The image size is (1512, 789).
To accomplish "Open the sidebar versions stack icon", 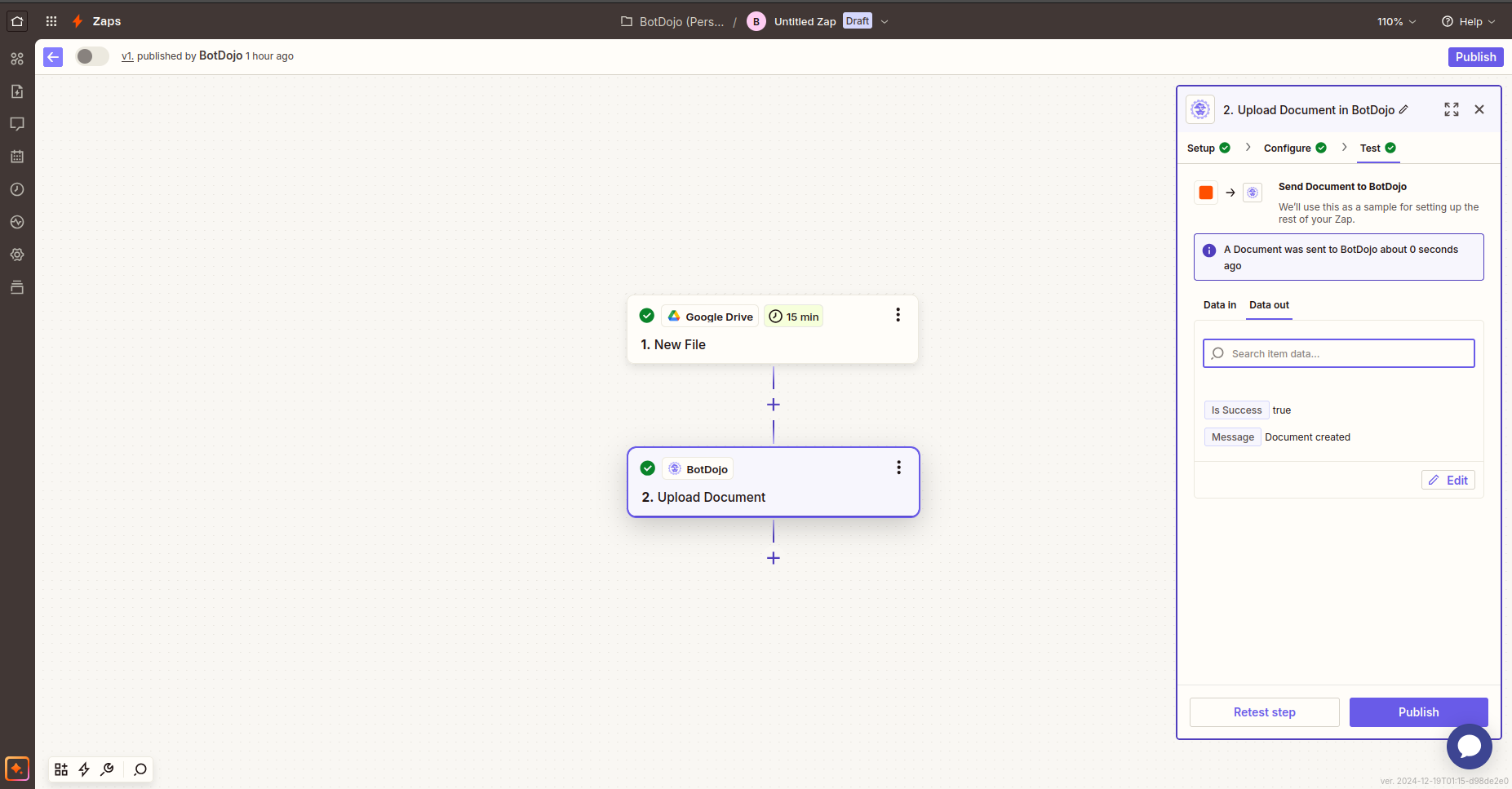I will point(17,287).
